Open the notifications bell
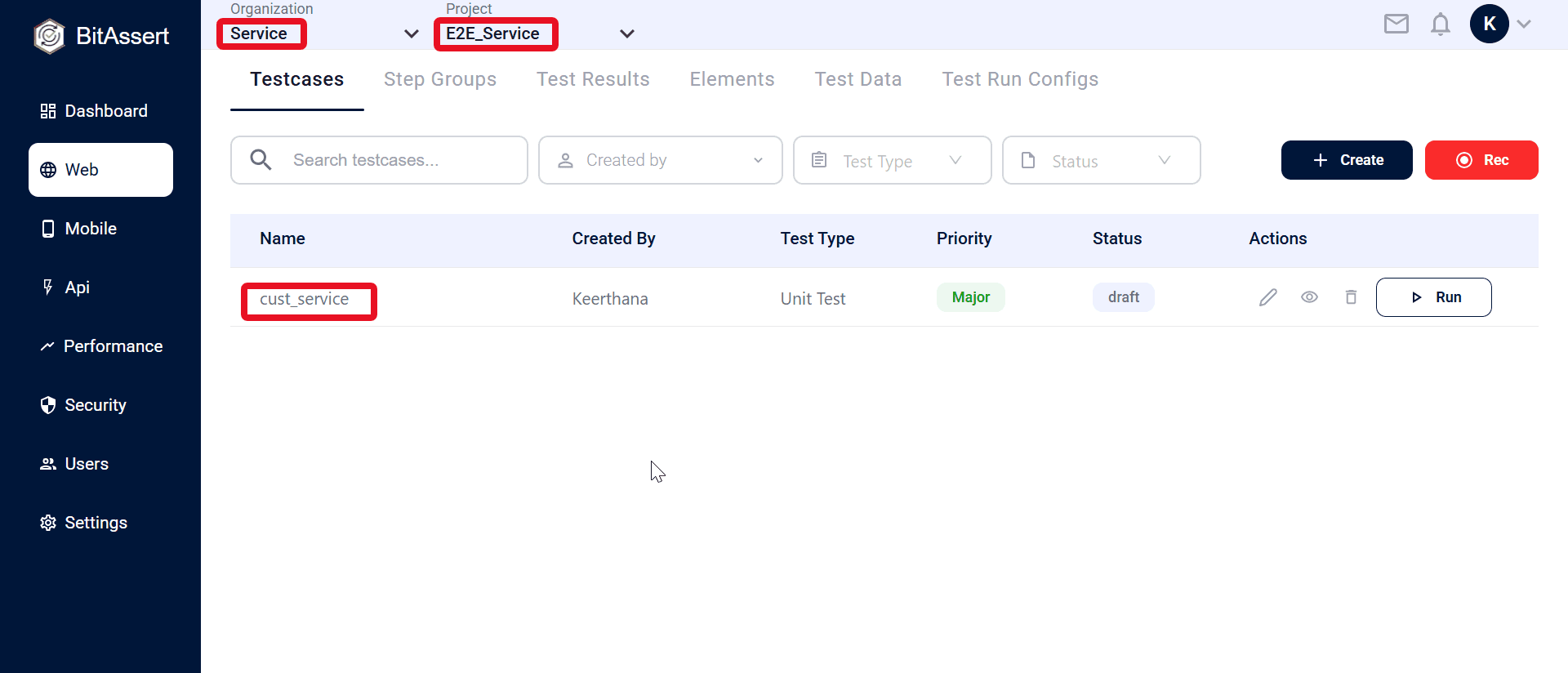 1441,25
